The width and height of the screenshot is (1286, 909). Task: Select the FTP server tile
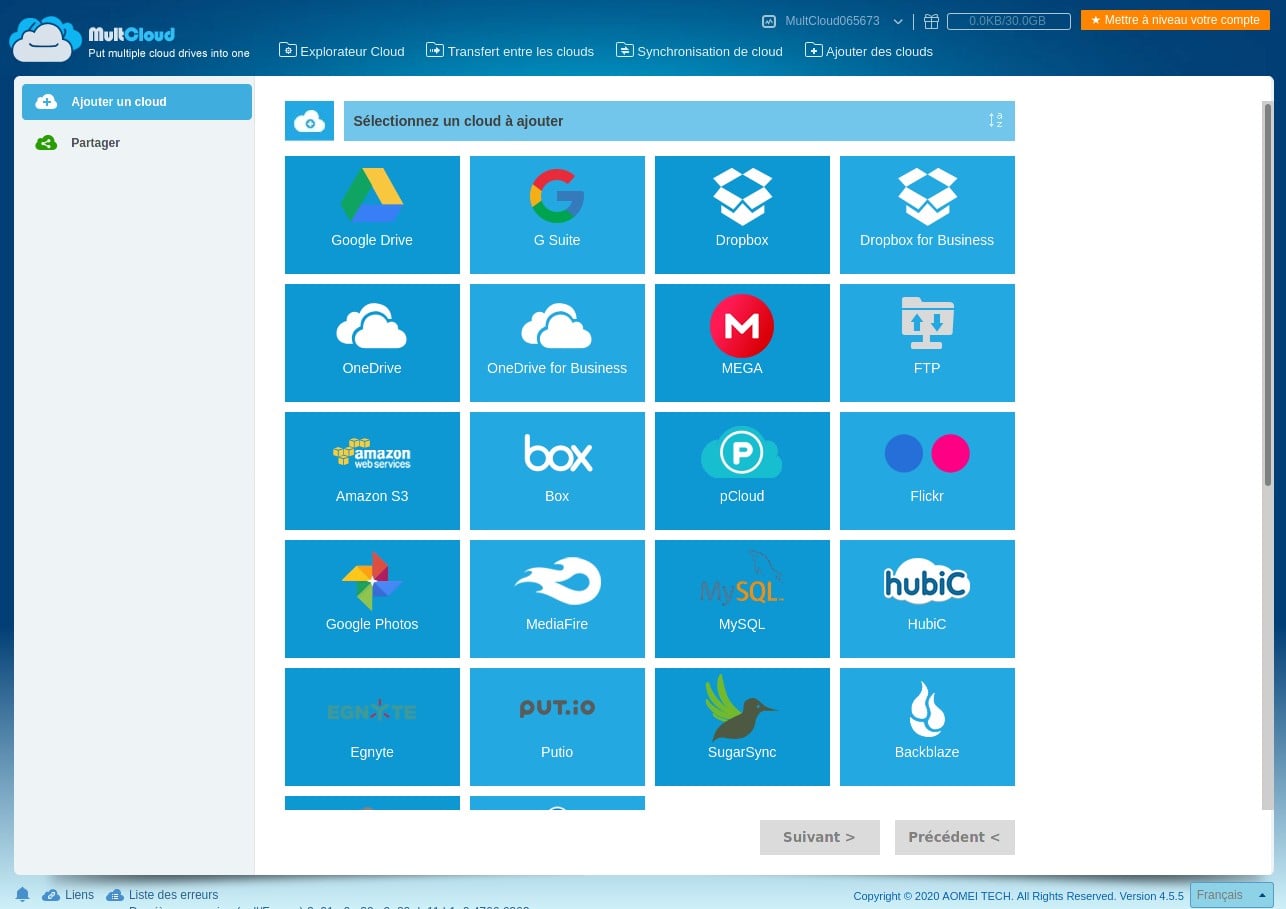927,342
